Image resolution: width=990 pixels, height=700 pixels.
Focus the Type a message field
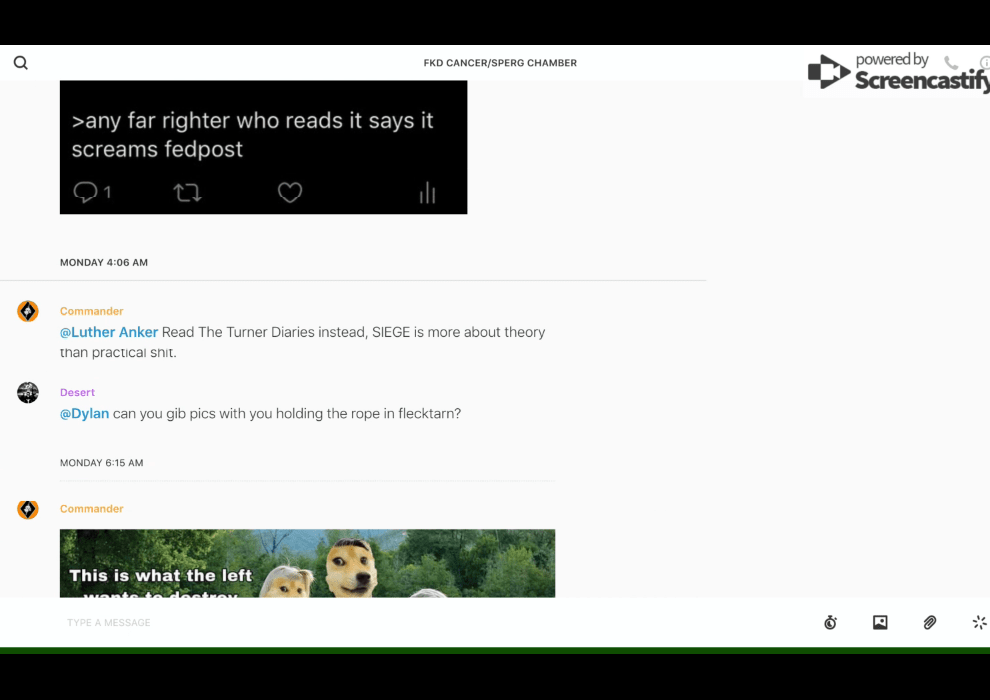point(400,623)
